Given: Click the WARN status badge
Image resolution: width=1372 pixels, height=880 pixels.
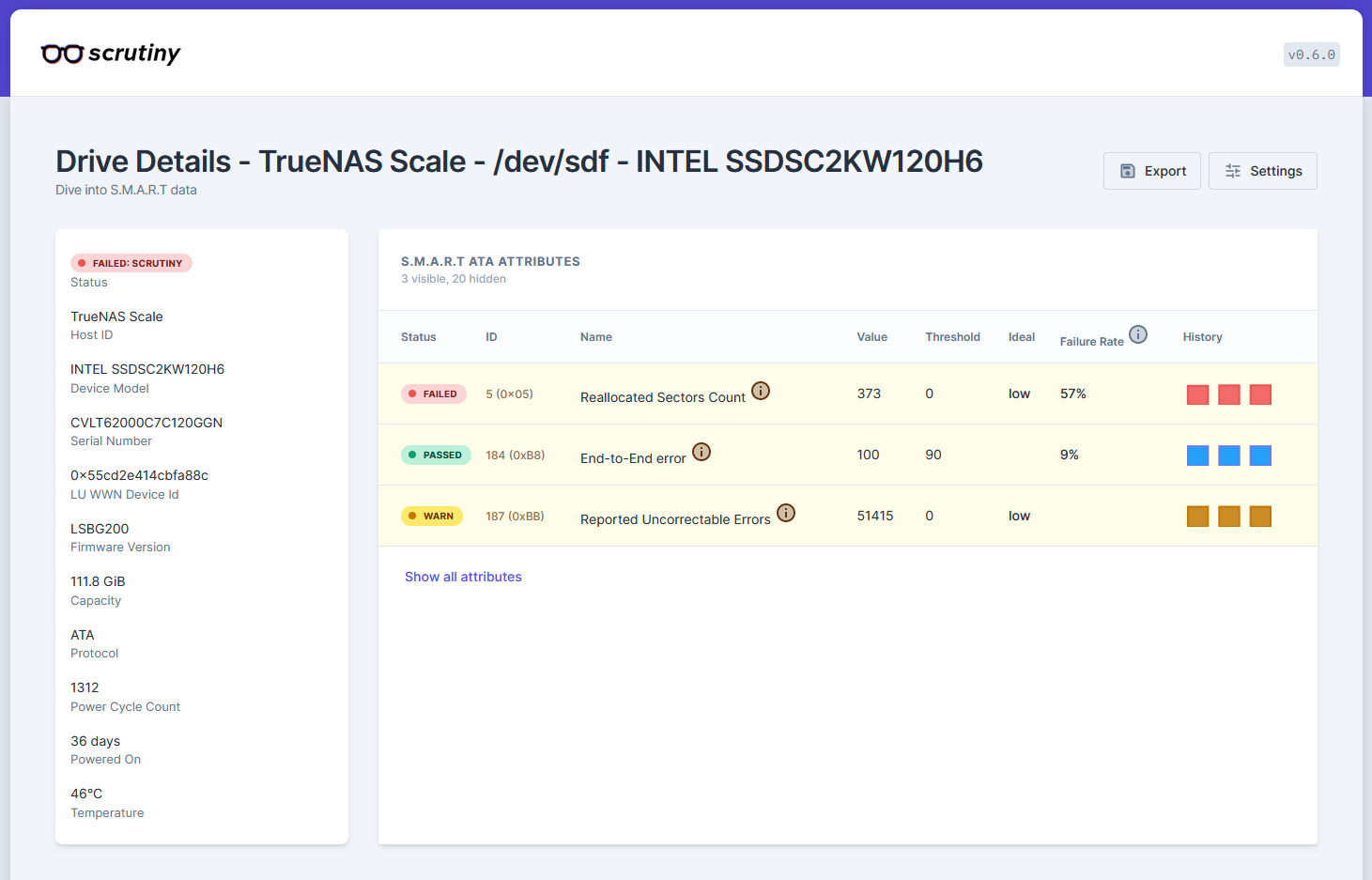Looking at the screenshot, I should 432,516.
